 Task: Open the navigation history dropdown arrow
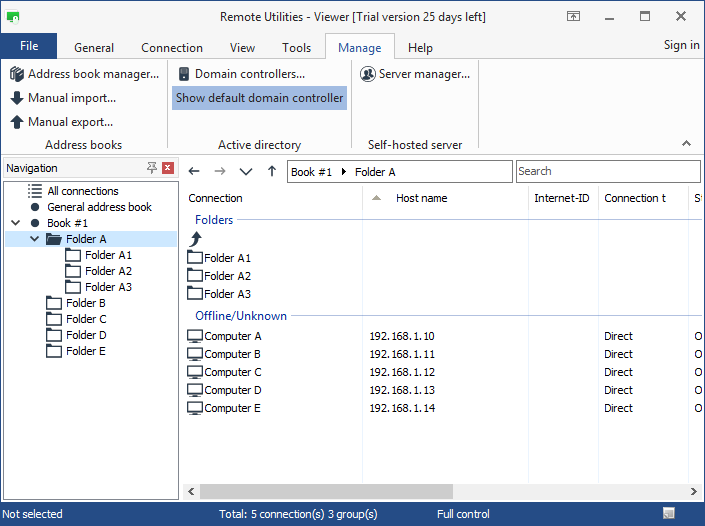(x=246, y=172)
